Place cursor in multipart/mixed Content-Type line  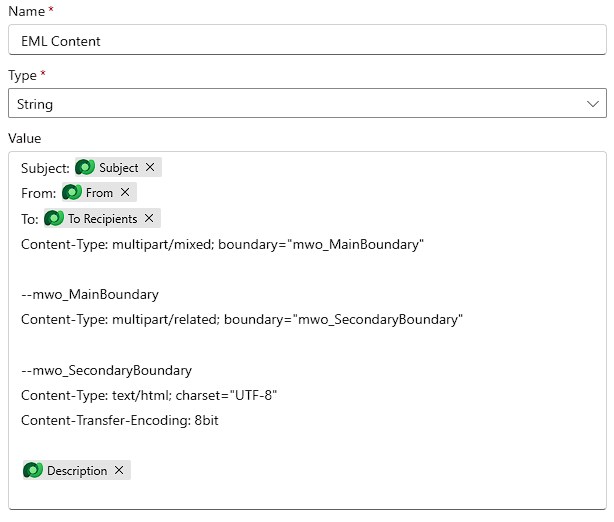(222, 244)
